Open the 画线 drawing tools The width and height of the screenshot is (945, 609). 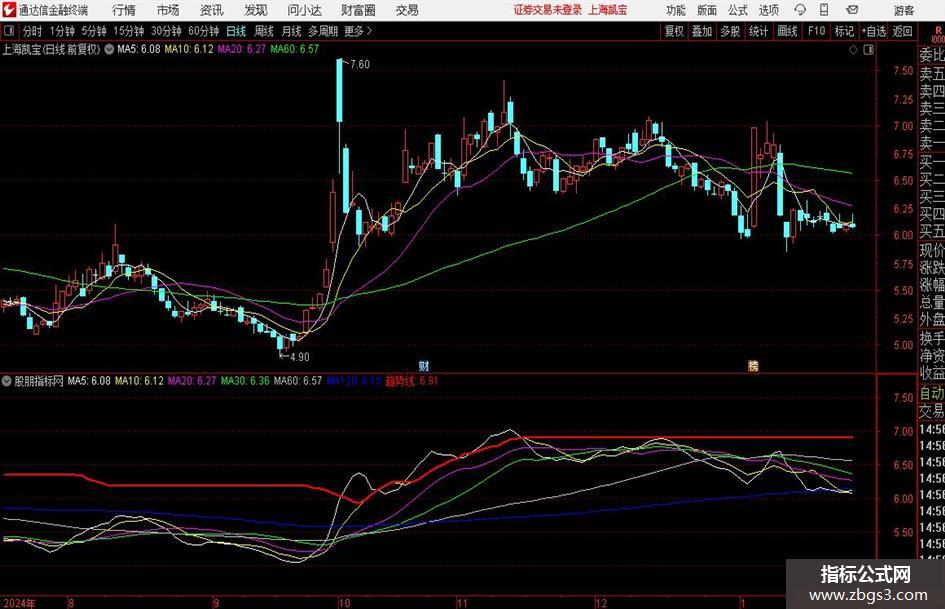(787, 31)
